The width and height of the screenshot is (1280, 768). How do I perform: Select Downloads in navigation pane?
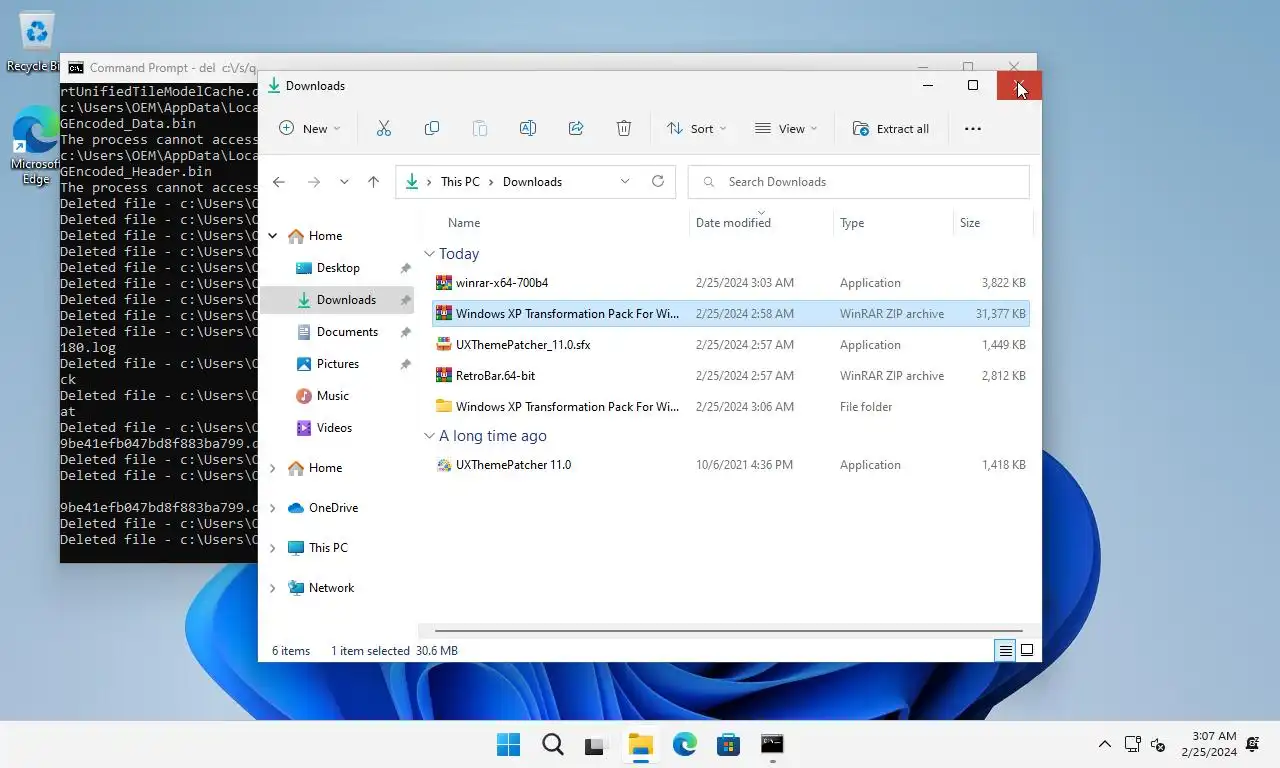(x=337, y=300)
